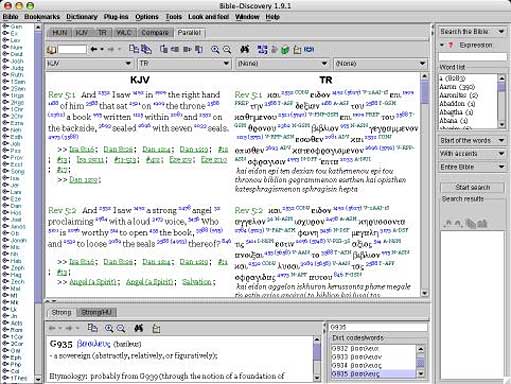Open the Rev 5:1 verse label in KJV column
The height and width of the screenshot is (384, 511).
pos(62,95)
